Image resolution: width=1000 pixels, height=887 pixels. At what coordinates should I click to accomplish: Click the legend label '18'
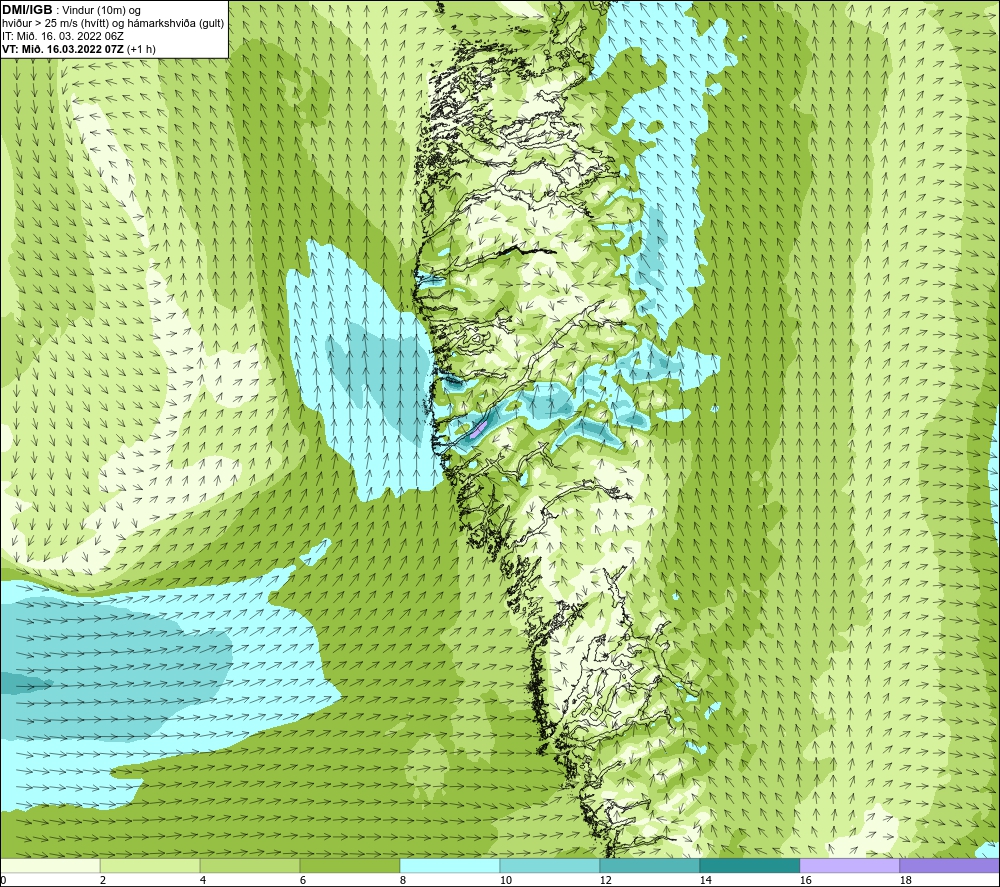point(906,880)
